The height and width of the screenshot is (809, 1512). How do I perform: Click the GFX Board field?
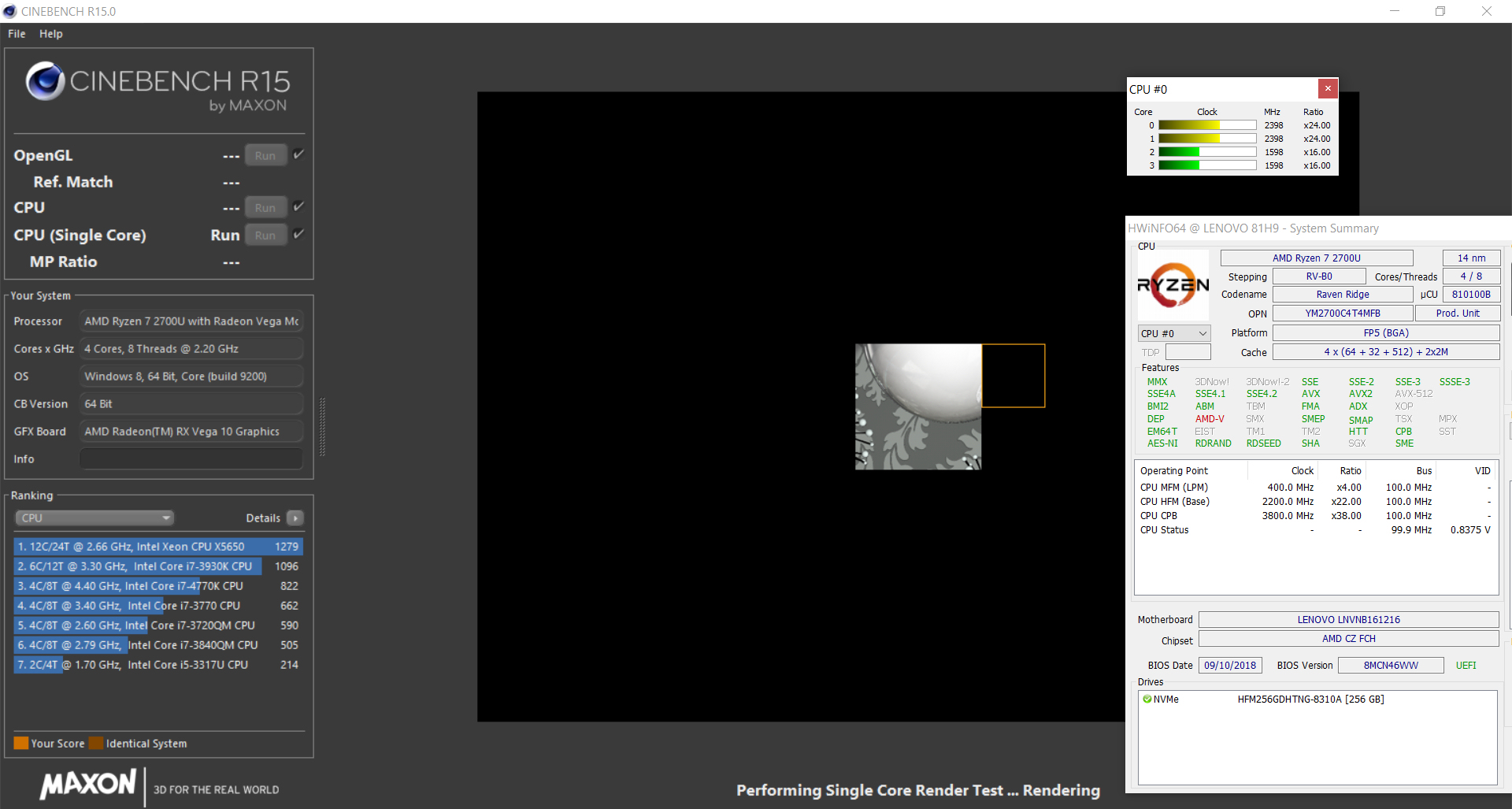191,431
